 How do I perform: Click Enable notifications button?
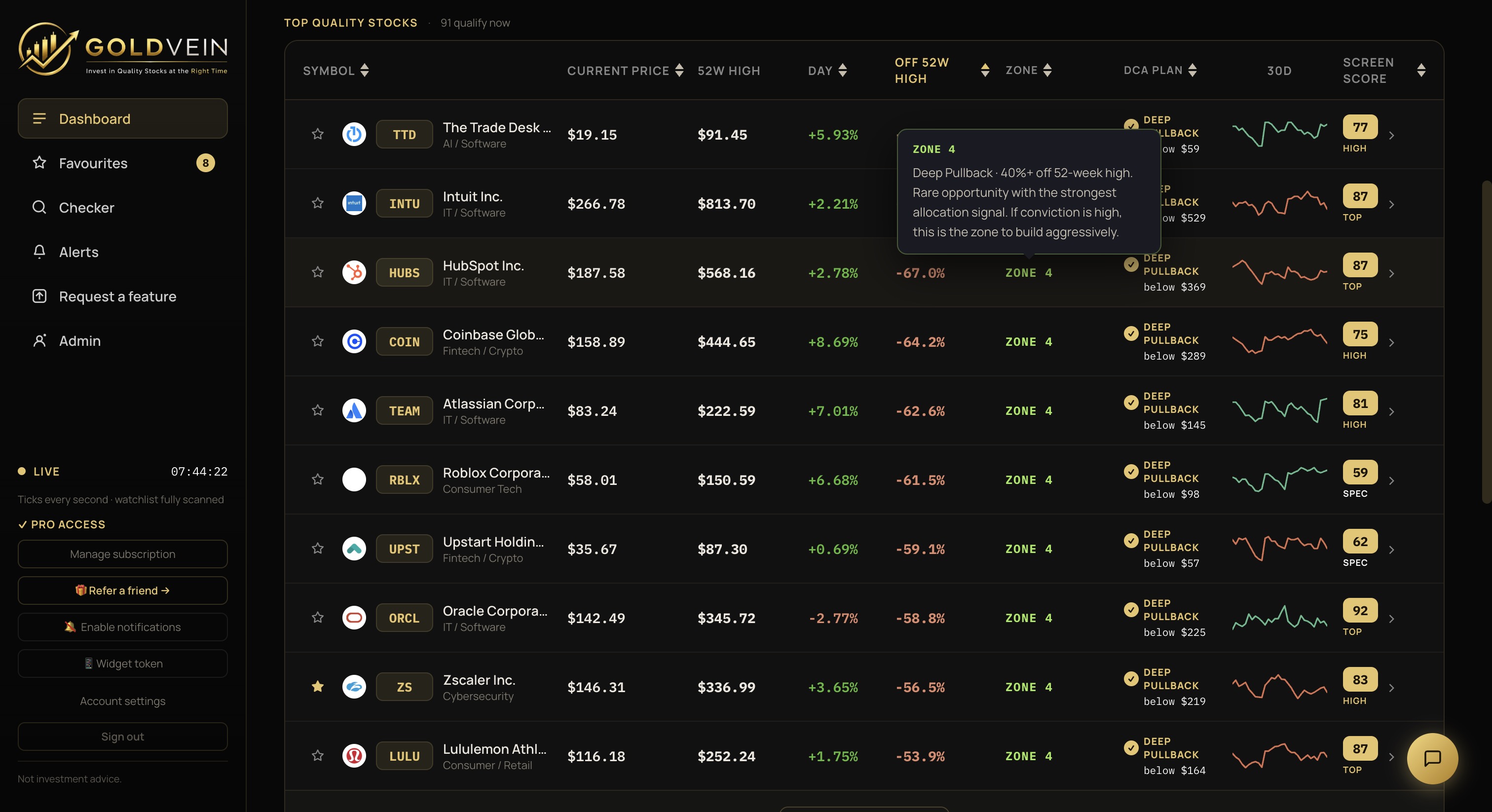pyautogui.click(x=122, y=627)
